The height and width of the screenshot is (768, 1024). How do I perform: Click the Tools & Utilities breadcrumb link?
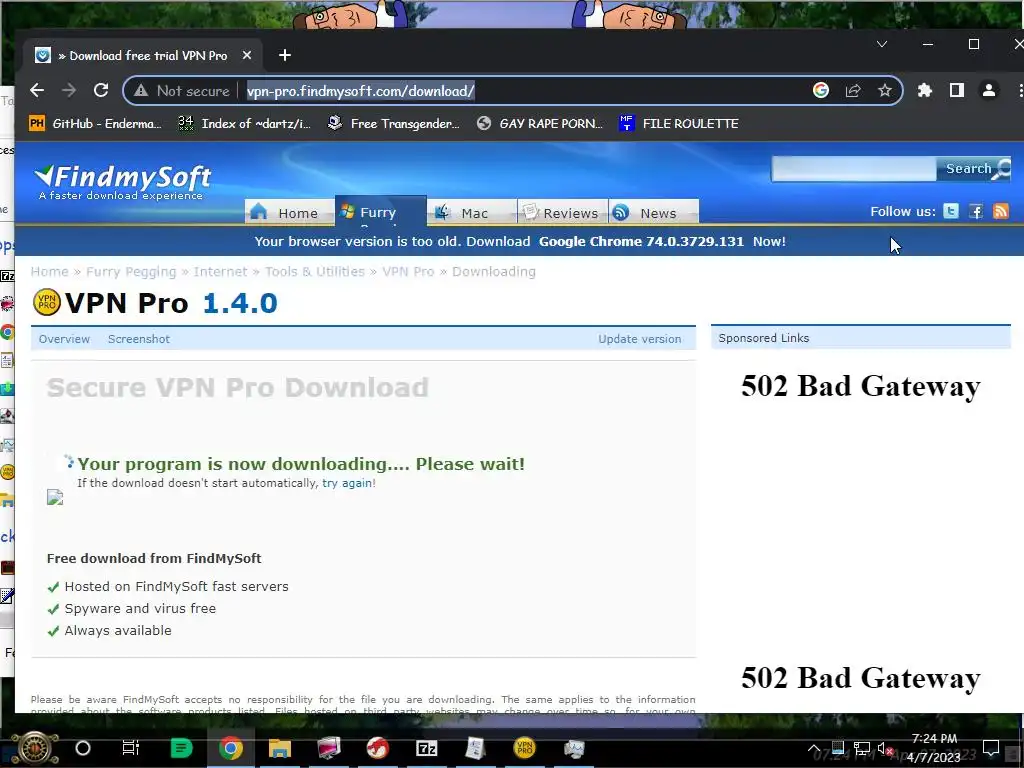(315, 272)
